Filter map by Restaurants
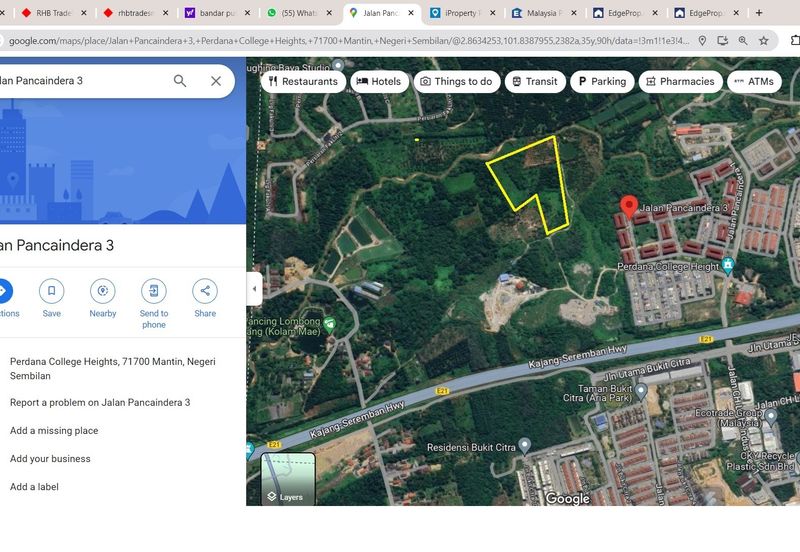Screen dimensions: 800x552 [x=303, y=82]
